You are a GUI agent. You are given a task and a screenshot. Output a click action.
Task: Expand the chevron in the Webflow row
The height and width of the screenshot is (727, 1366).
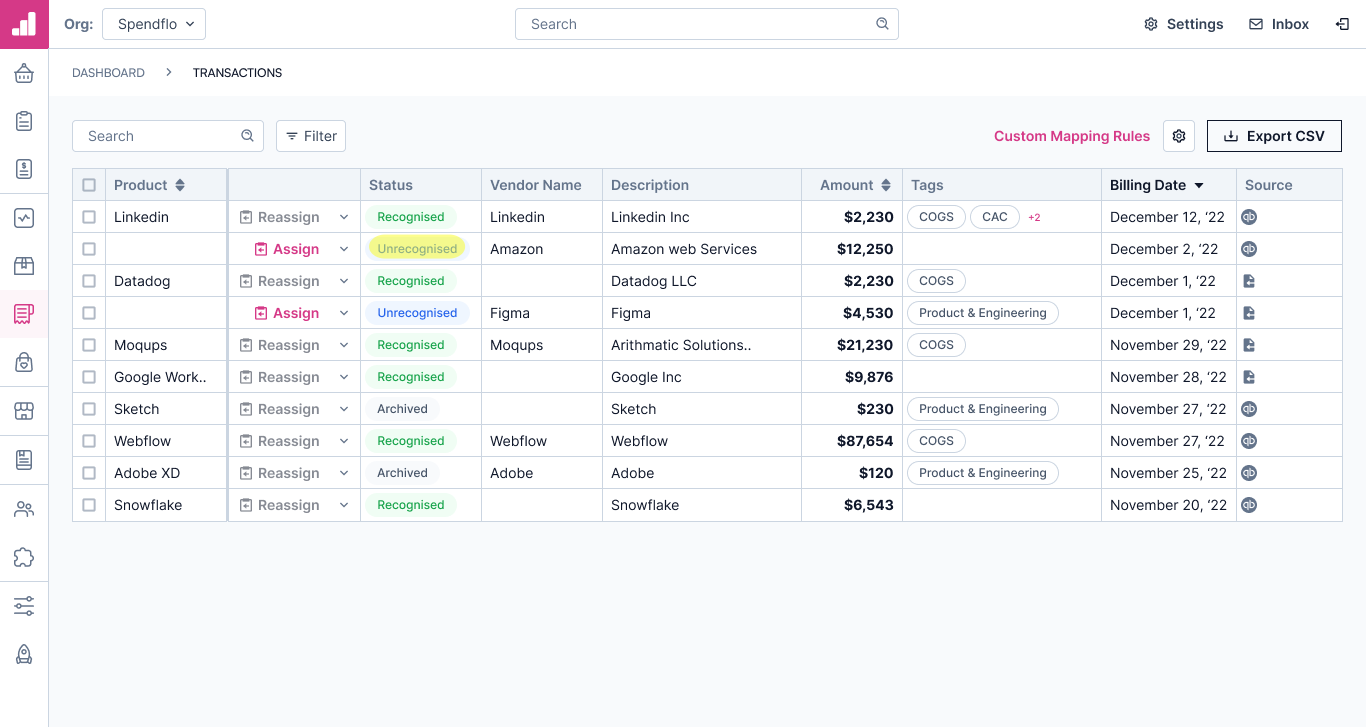(344, 441)
